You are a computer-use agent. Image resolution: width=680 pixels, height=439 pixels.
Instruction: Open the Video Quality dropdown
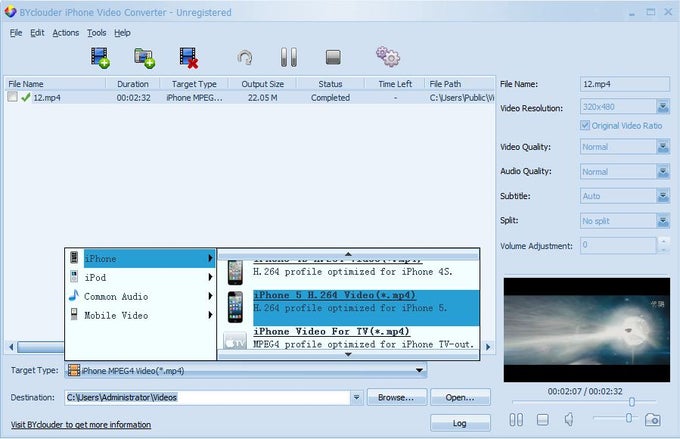(x=663, y=147)
